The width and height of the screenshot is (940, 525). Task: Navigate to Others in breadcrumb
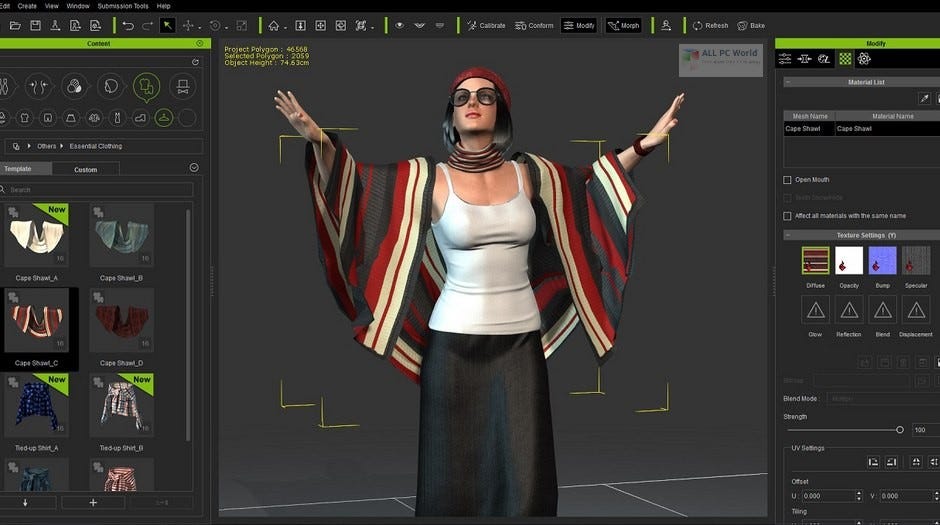(x=46, y=146)
